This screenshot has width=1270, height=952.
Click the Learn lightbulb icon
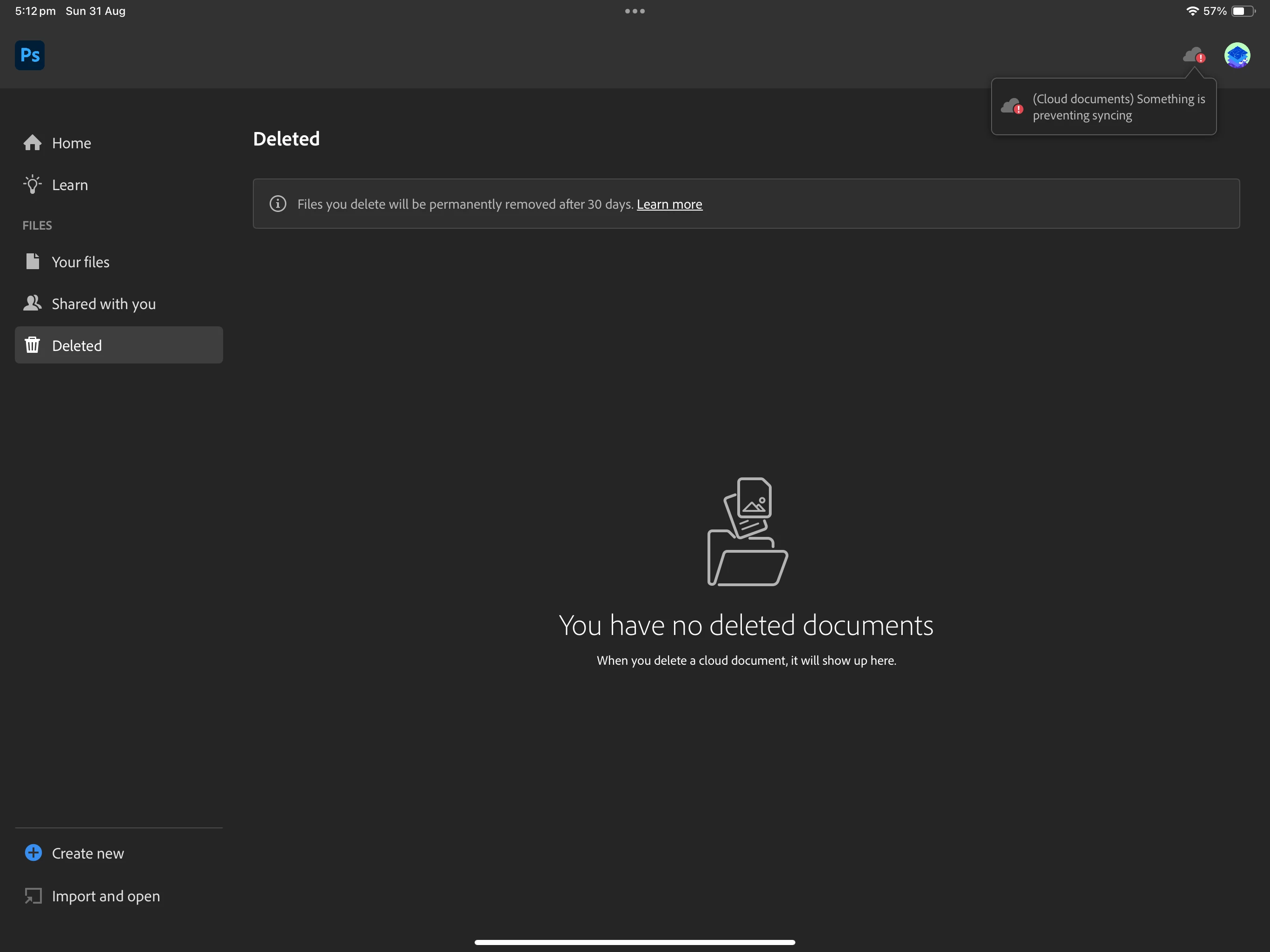pos(33,185)
